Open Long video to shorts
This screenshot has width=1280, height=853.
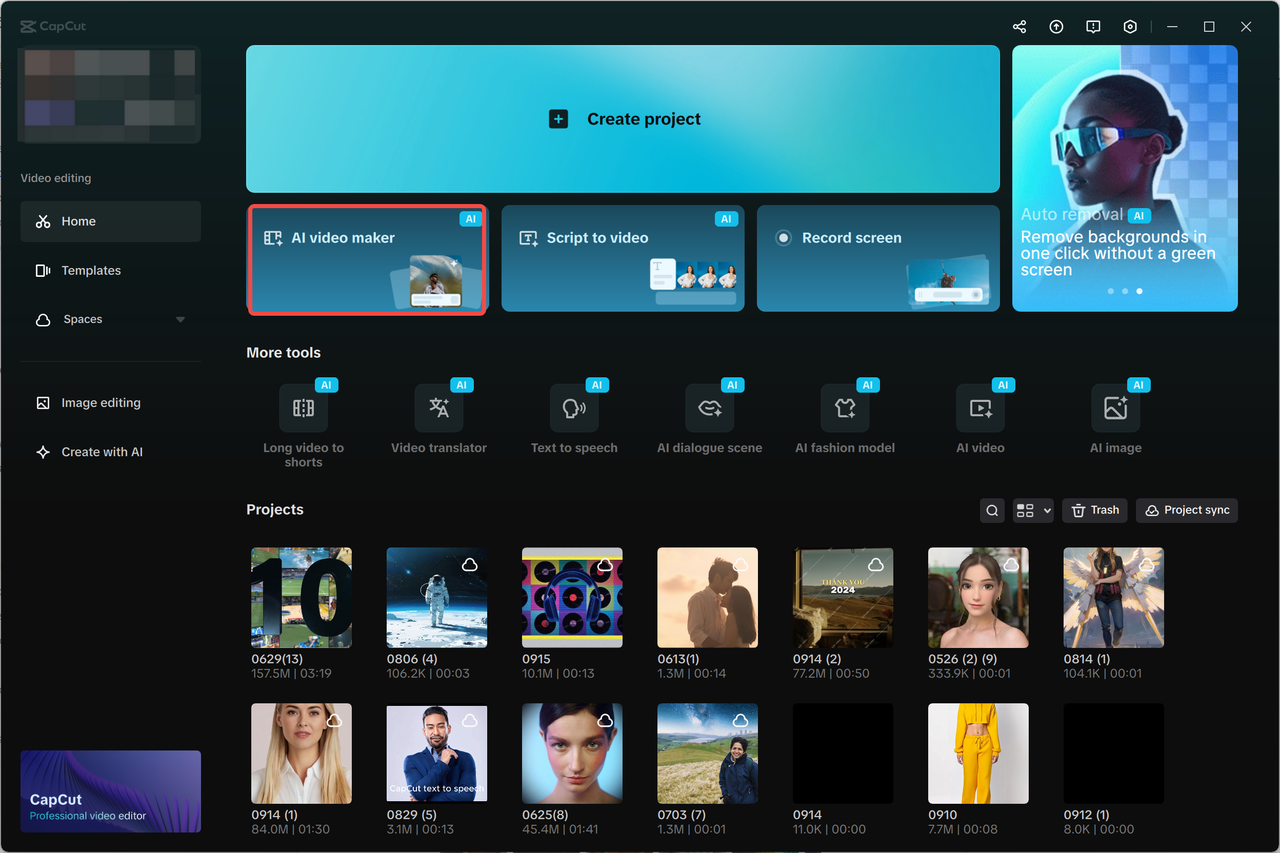304,408
